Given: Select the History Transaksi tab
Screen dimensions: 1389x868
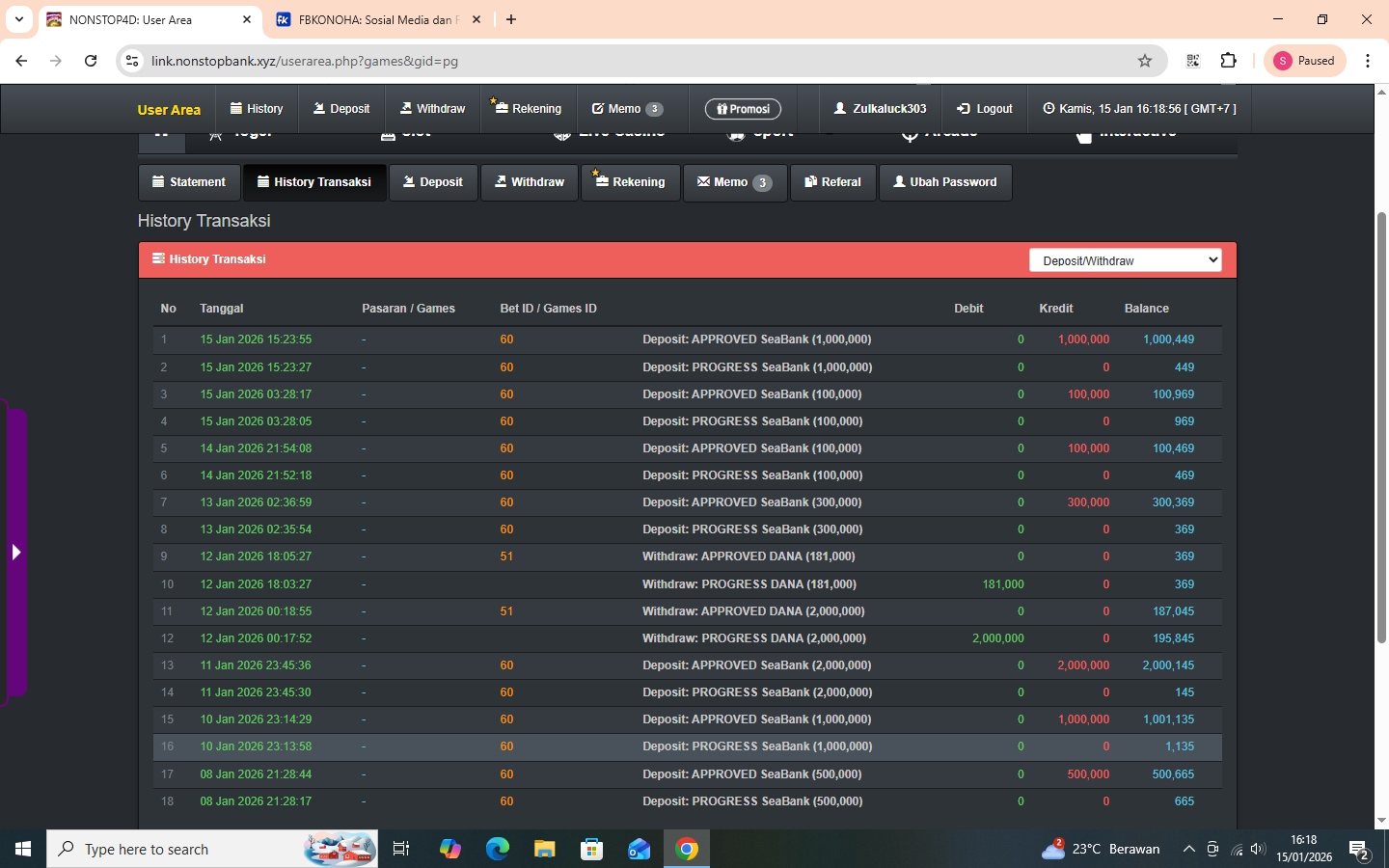Looking at the screenshot, I should tap(314, 182).
